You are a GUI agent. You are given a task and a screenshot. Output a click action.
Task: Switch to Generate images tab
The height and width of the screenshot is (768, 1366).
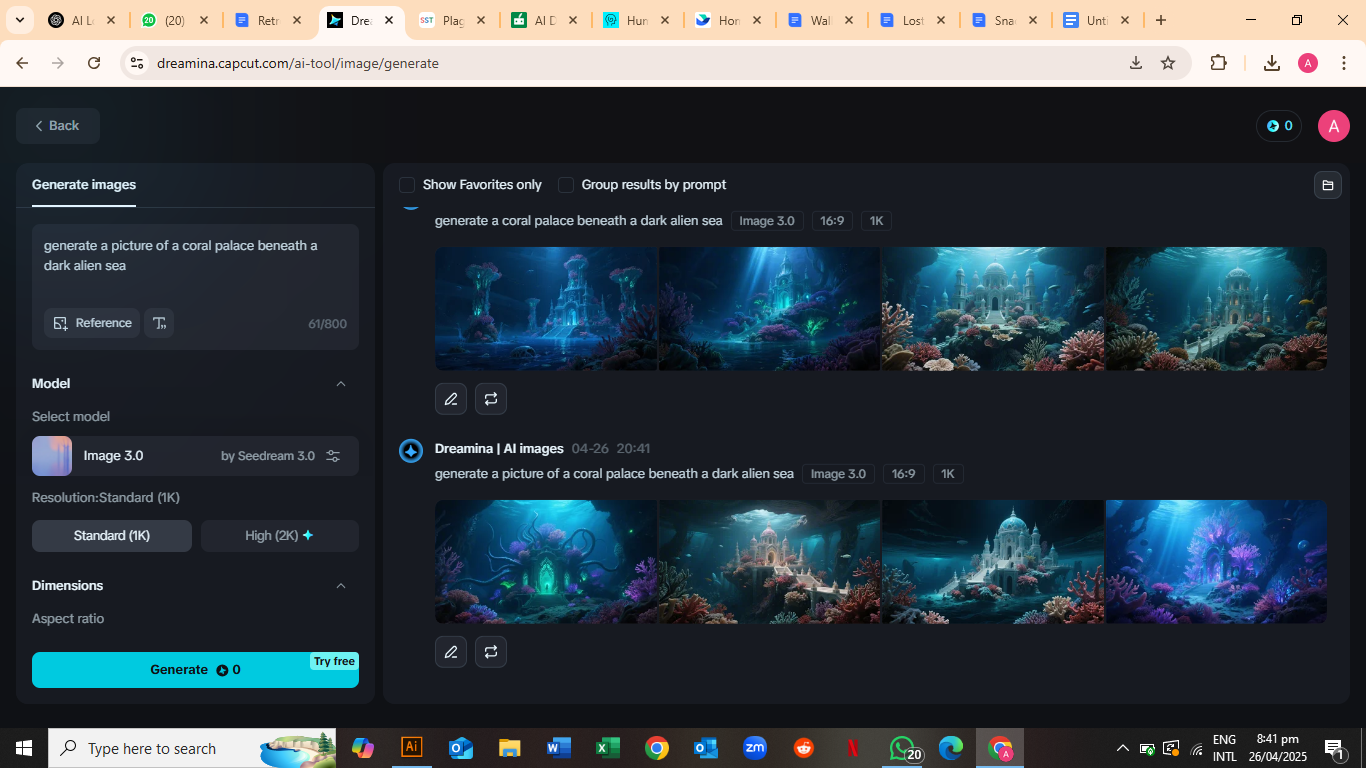pyautogui.click(x=84, y=185)
